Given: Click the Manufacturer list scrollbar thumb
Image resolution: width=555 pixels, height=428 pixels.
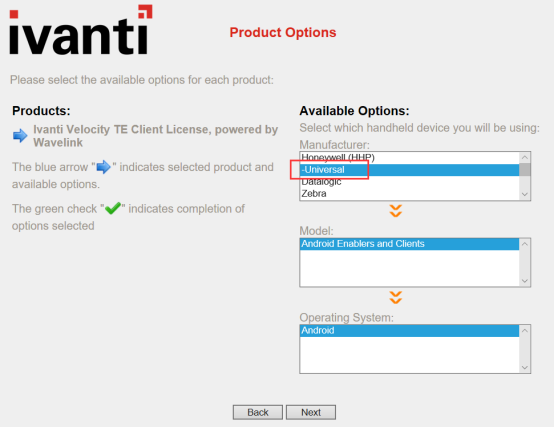Looking at the screenshot, I should (525, 170).
